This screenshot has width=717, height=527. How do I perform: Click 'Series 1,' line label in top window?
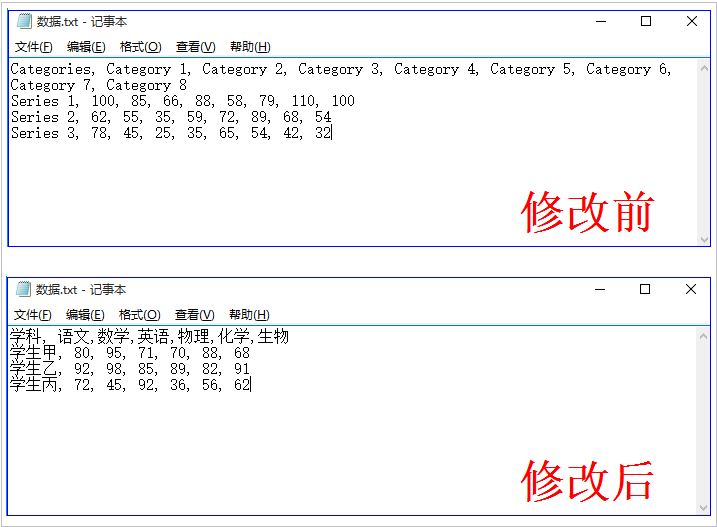45,101
